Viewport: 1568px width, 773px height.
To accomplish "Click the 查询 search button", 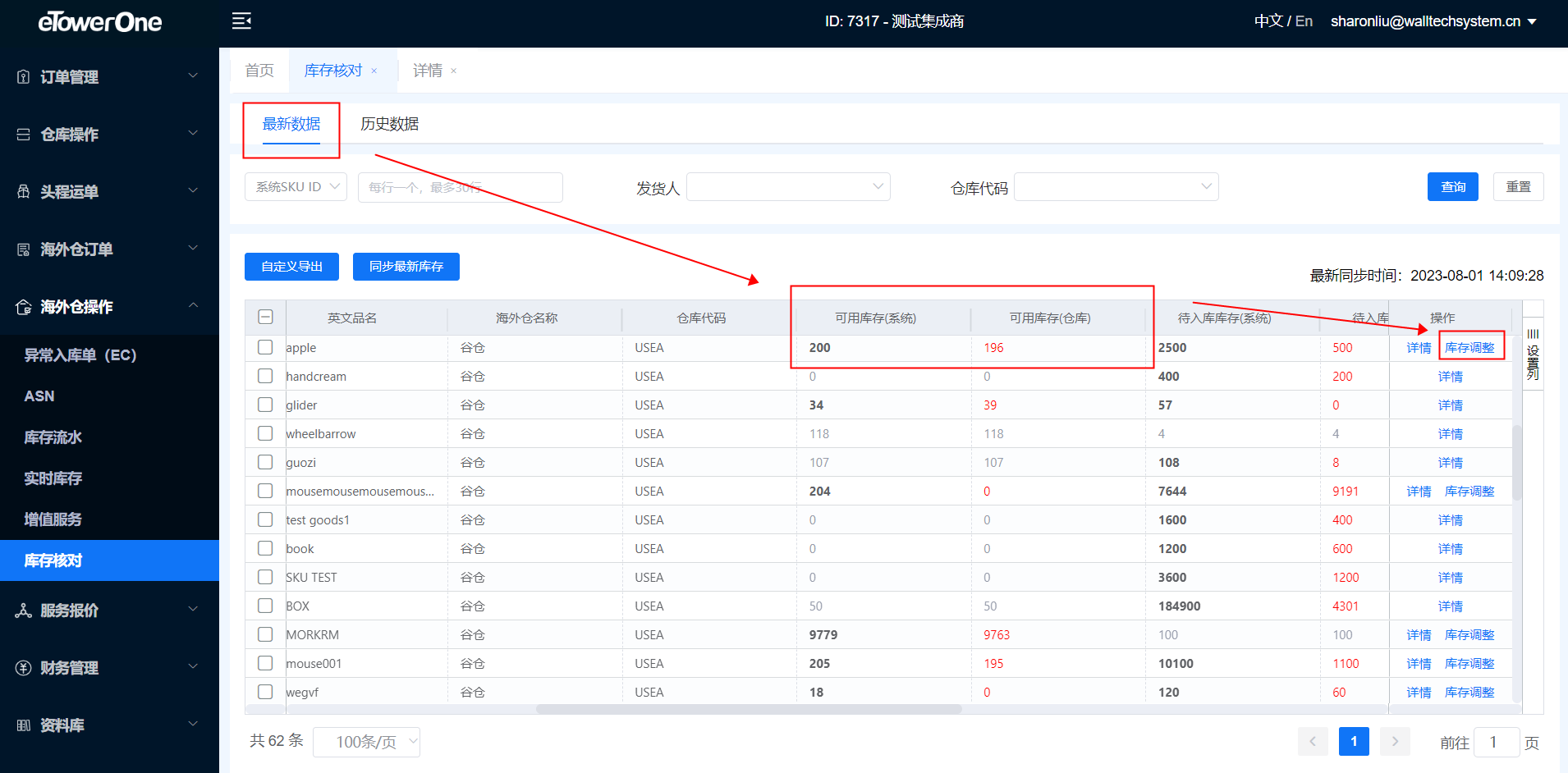I will pos(1453,187).
